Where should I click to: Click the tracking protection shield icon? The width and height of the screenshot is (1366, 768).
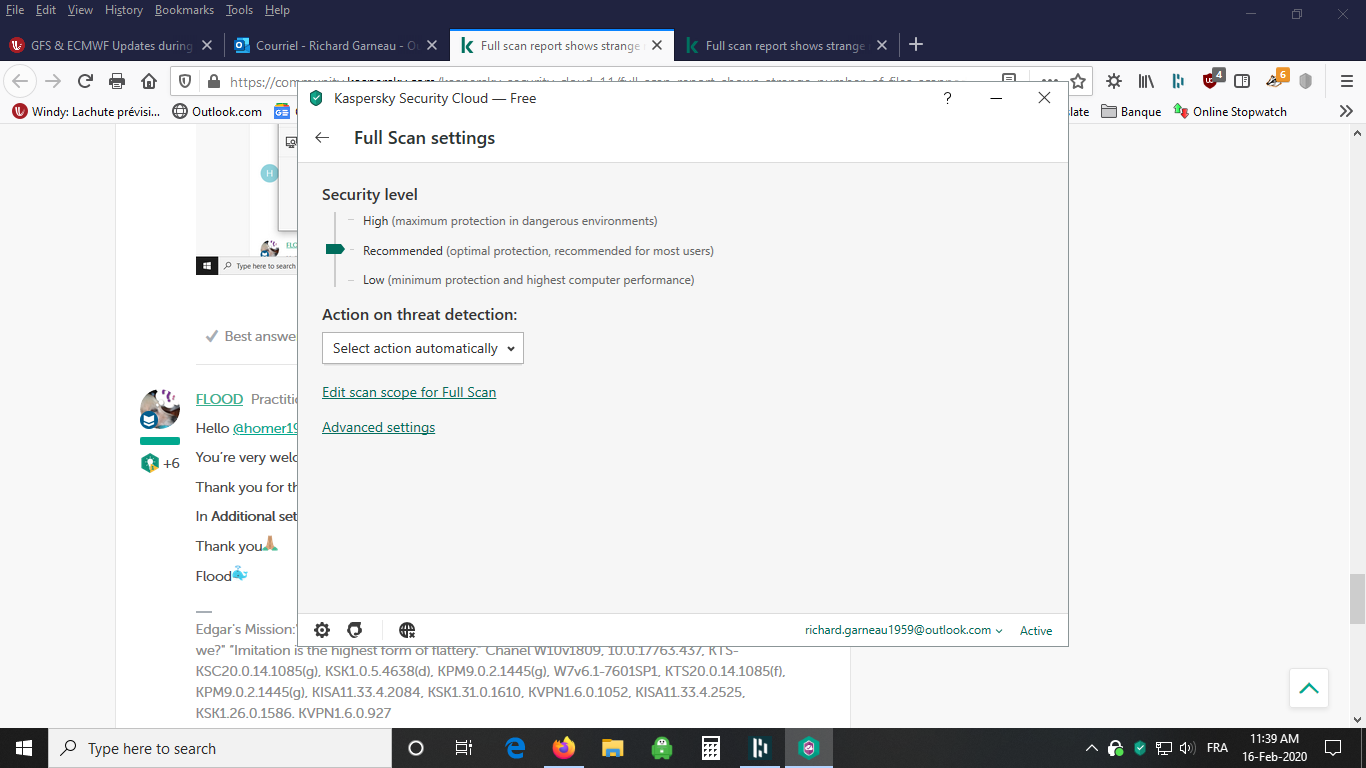185,81
